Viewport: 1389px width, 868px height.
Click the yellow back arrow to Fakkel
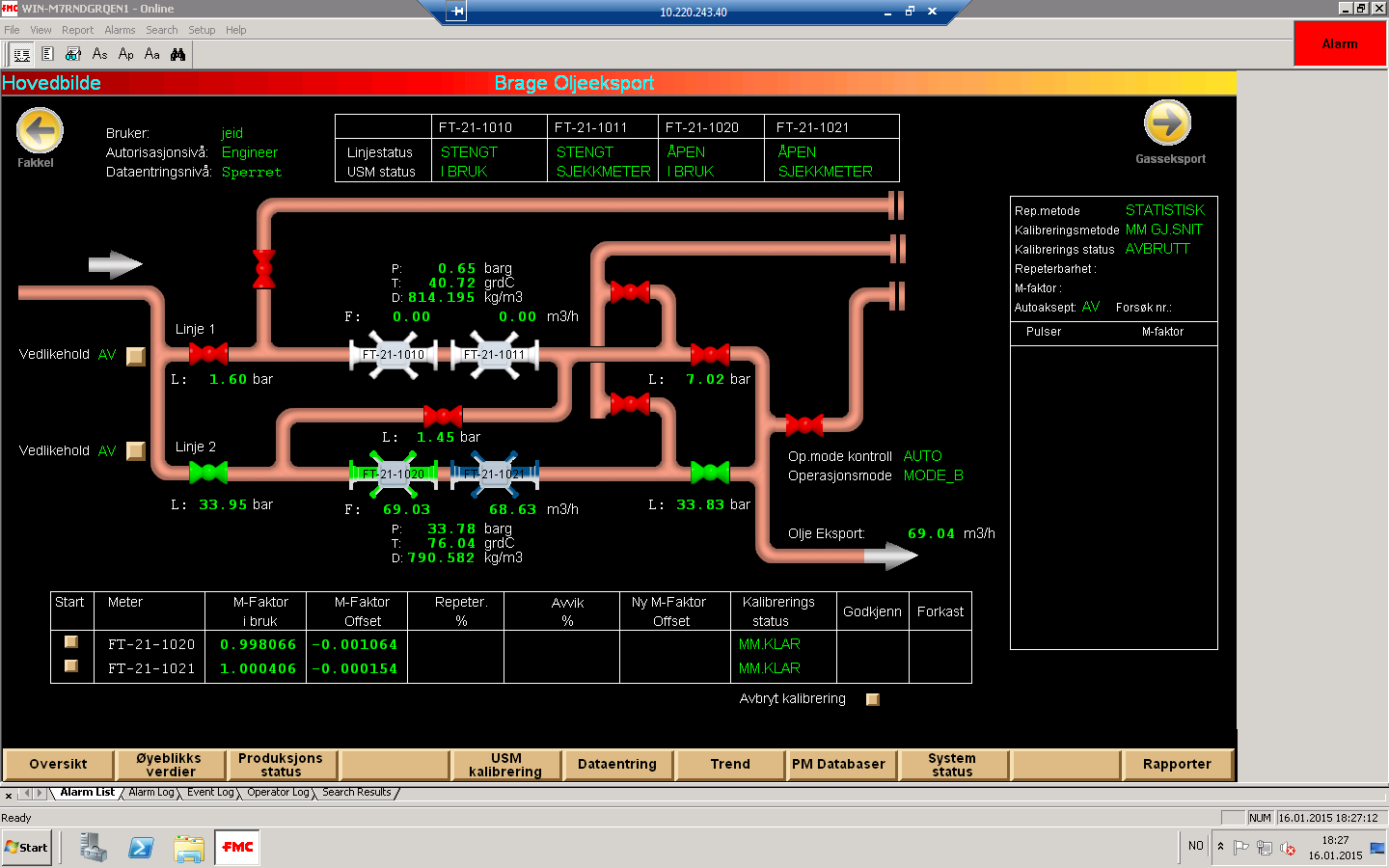coord(40,130)
